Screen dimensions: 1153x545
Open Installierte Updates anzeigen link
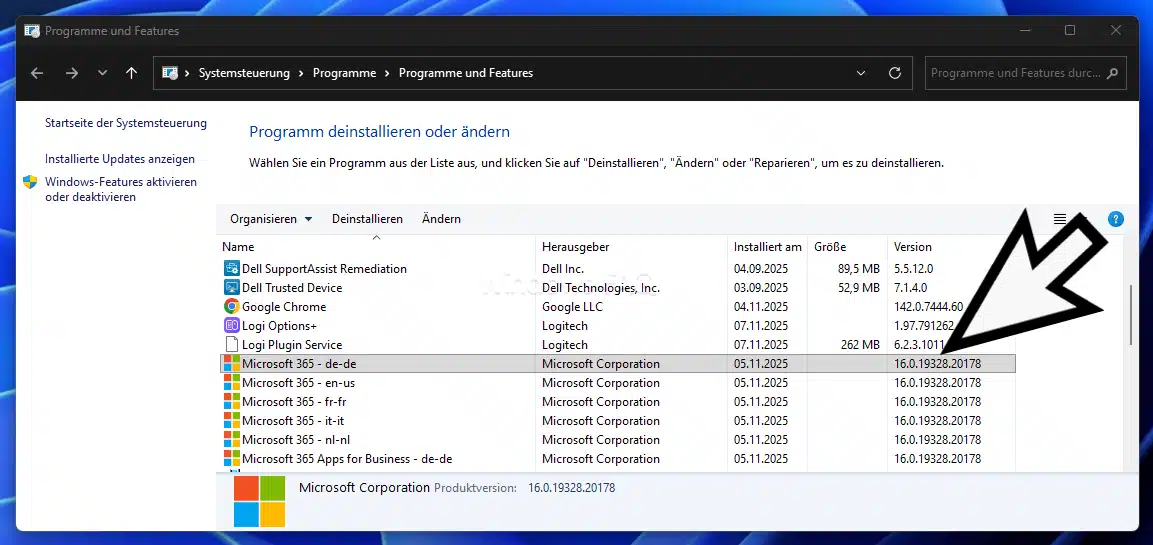120,159
